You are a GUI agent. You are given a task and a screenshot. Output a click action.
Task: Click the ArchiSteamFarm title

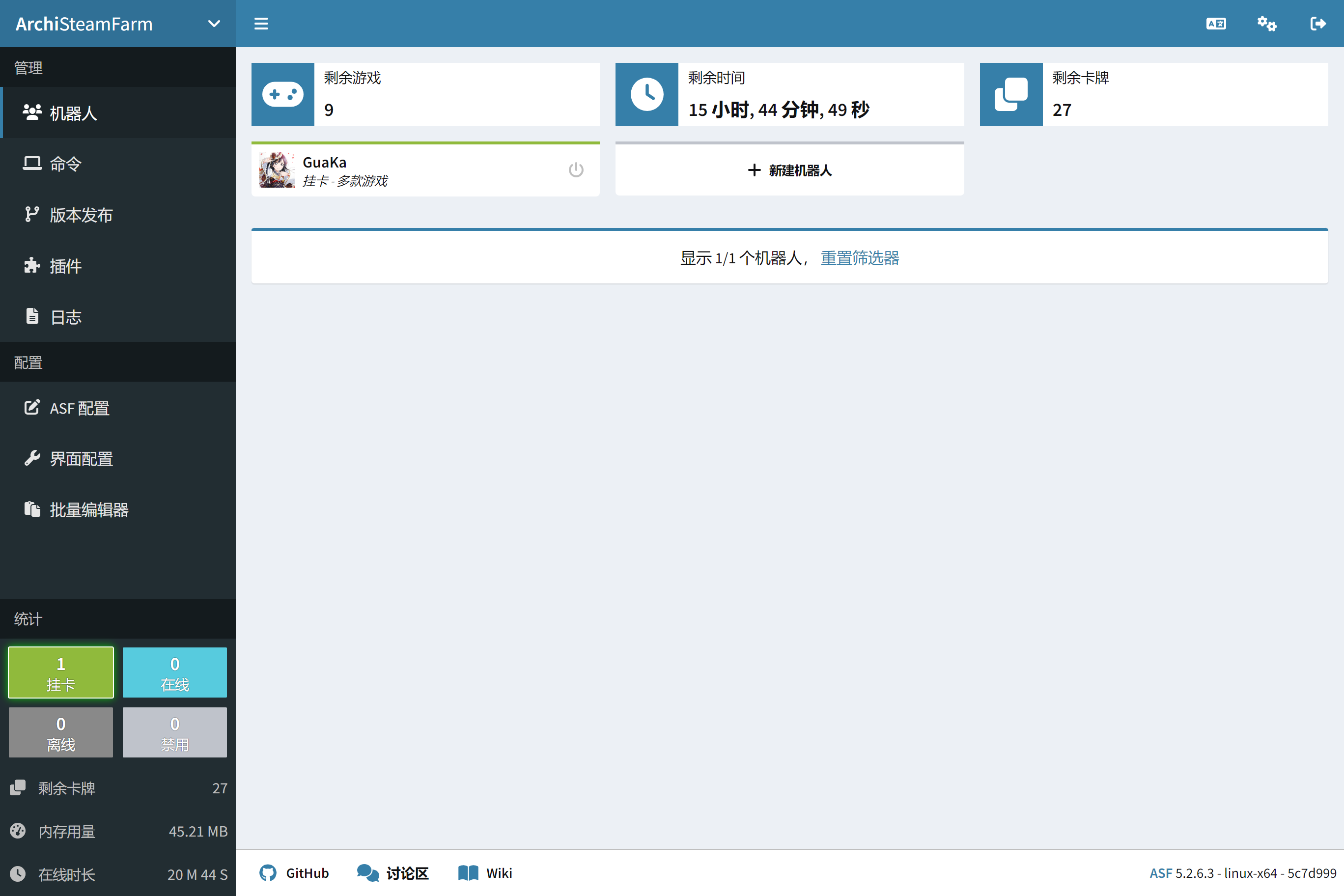(84, 24)
